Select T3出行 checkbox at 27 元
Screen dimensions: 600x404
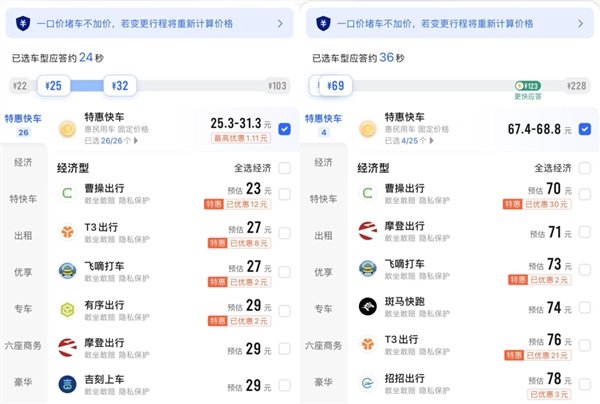284,233
